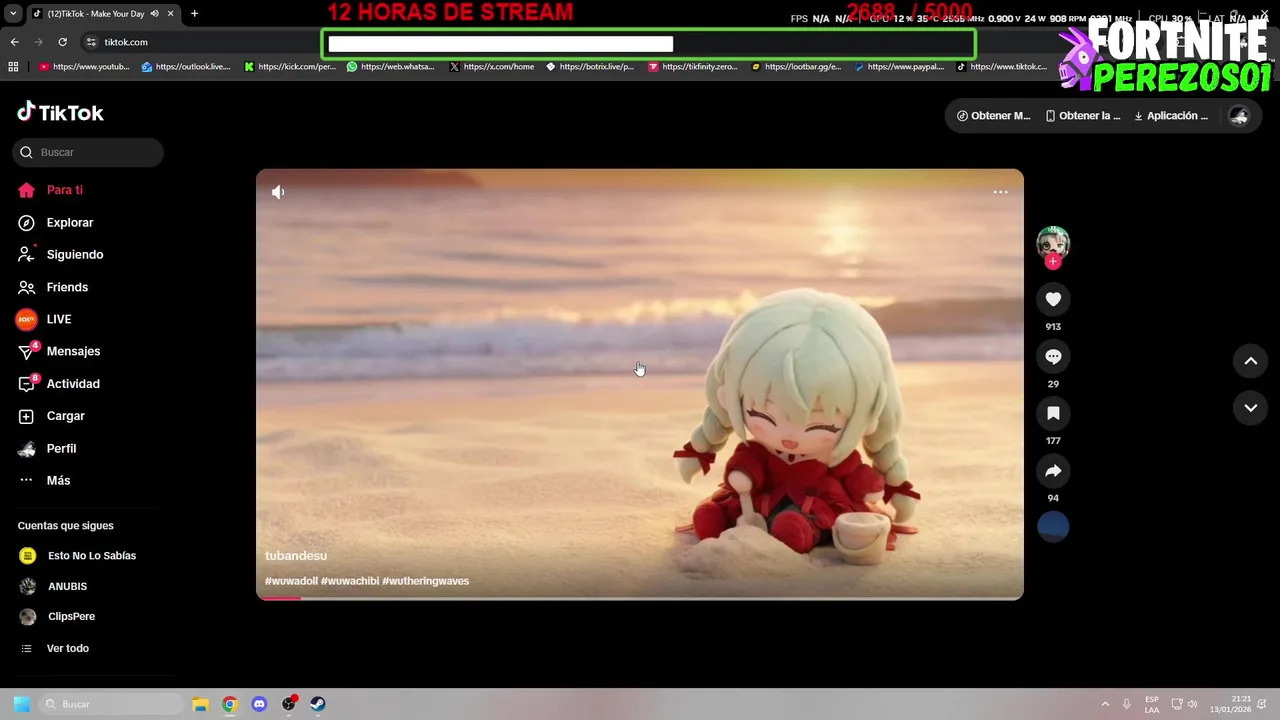Open Discord from the taskbar

[259, 704]
